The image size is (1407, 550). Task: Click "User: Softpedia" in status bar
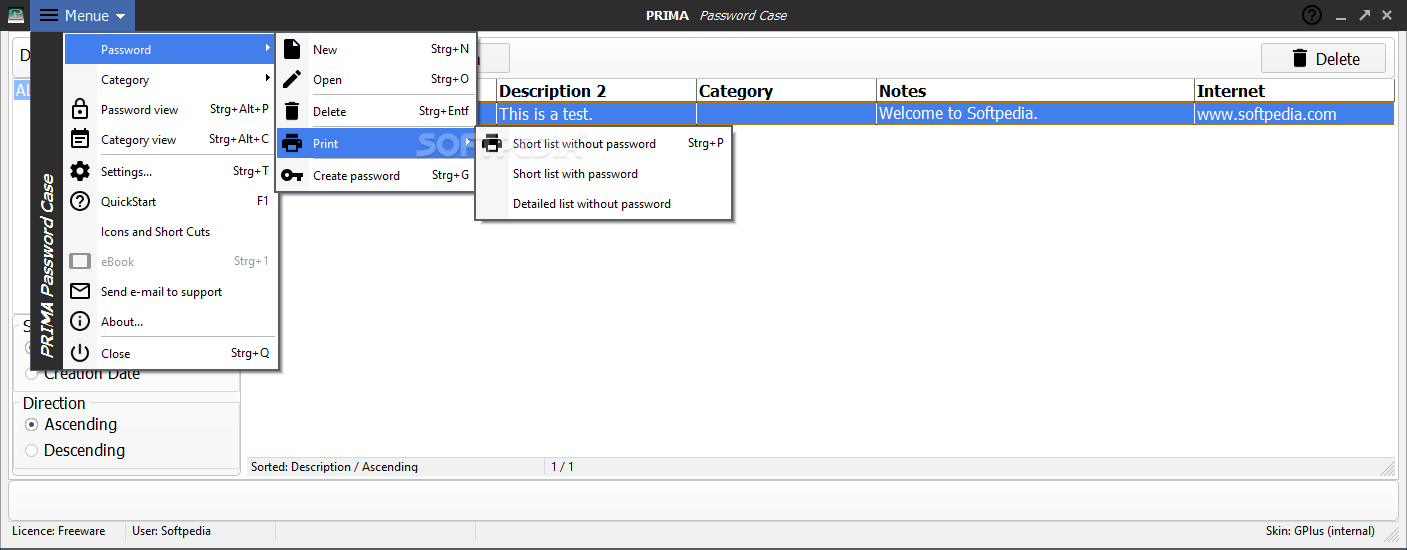[171, 531]
